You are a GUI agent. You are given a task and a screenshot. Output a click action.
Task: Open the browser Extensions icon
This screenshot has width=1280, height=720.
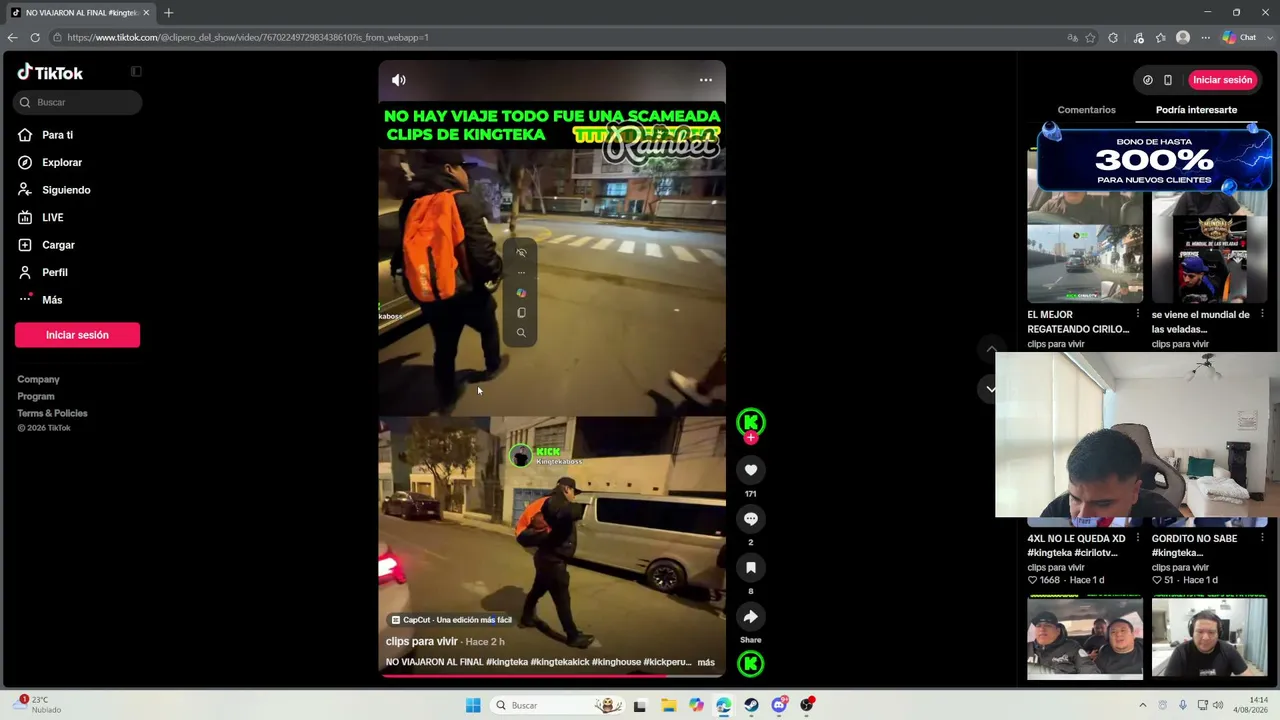click(1113, 38)
